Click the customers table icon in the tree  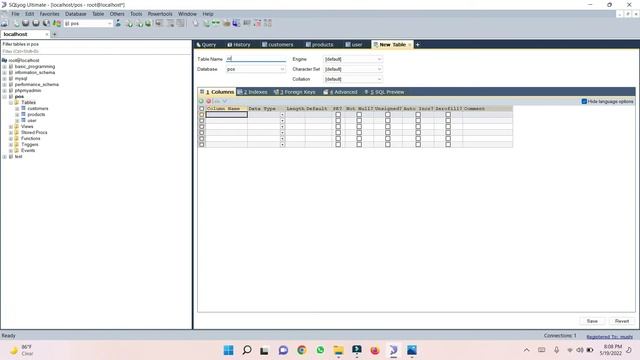point(23,108)
